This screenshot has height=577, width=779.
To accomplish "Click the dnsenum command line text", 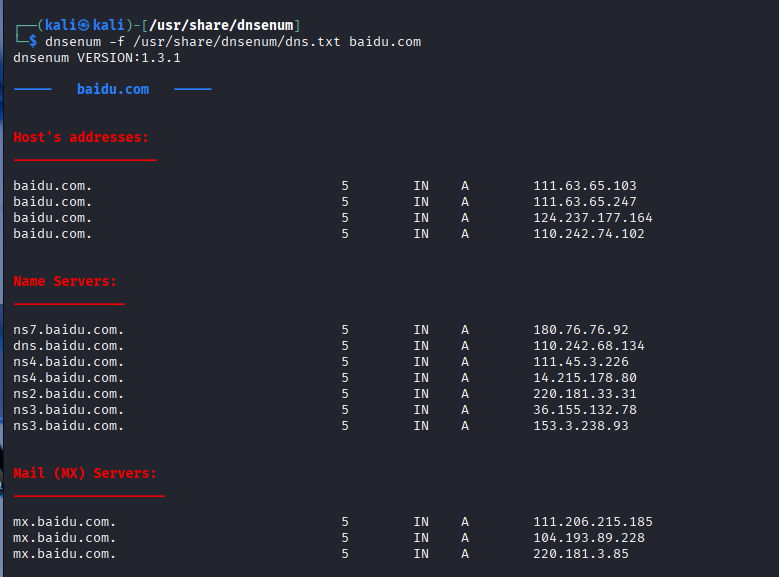I will pyautogui.click(x=233, y=42).
